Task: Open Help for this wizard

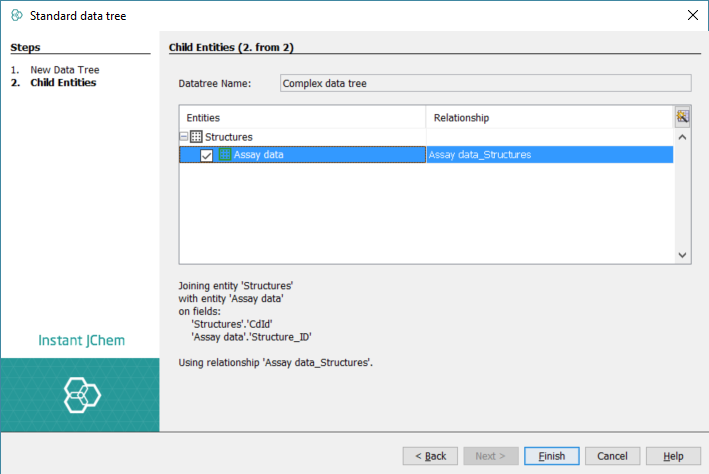Action: (x=673, y=456)
